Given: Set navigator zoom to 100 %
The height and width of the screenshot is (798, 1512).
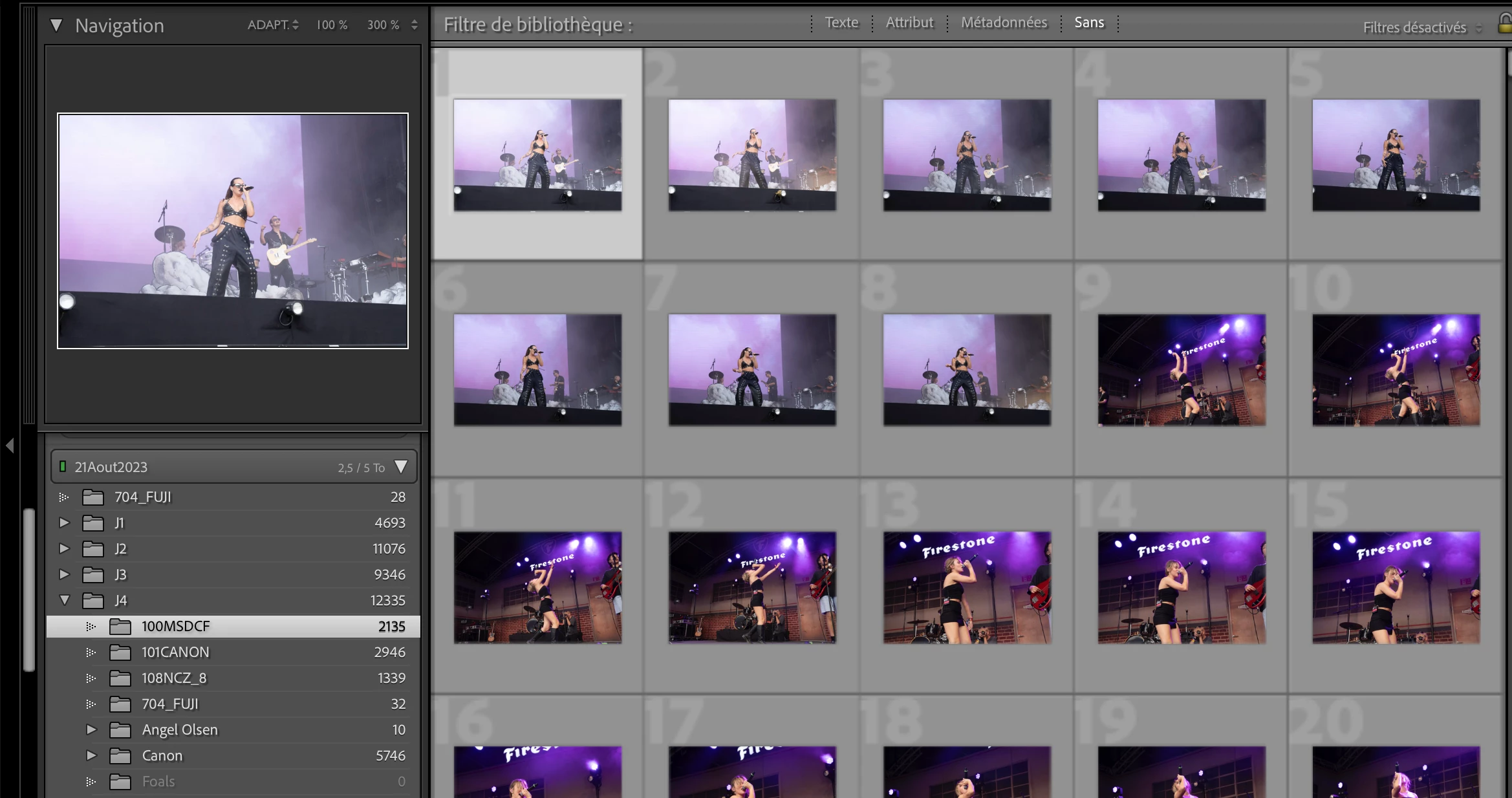Looking at the screenshot, I should [332, 25].
